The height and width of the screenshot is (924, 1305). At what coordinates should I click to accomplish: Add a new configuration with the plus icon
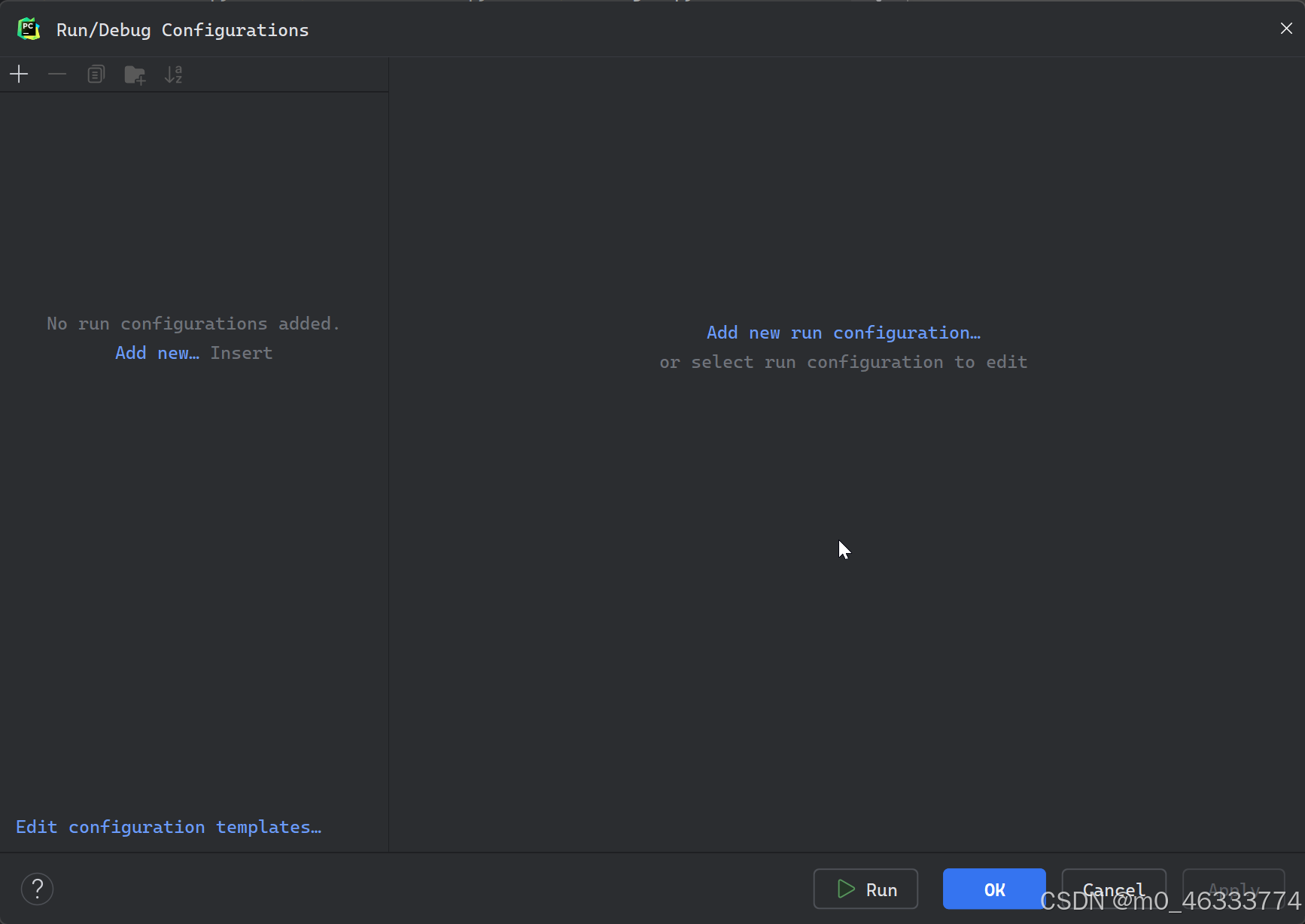point(19,74)
